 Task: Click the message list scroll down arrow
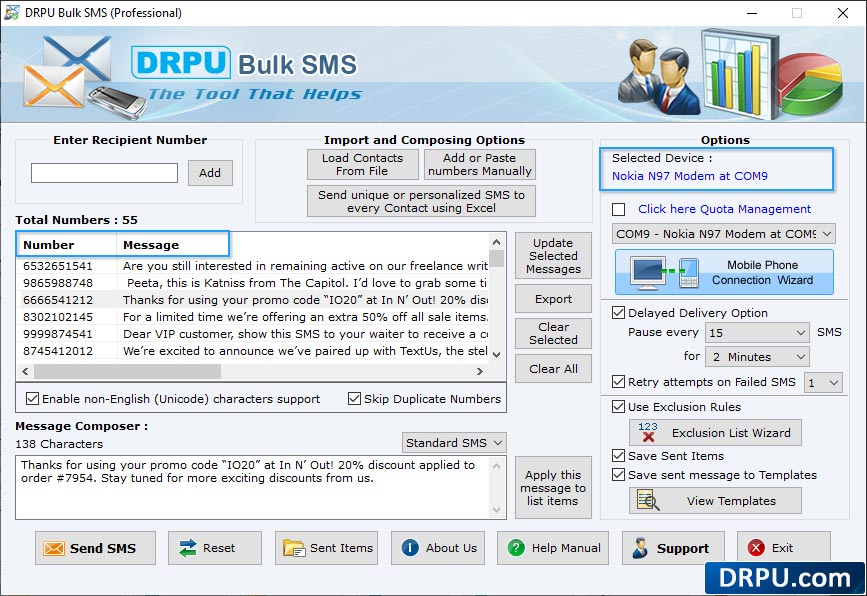click(497, 354)
